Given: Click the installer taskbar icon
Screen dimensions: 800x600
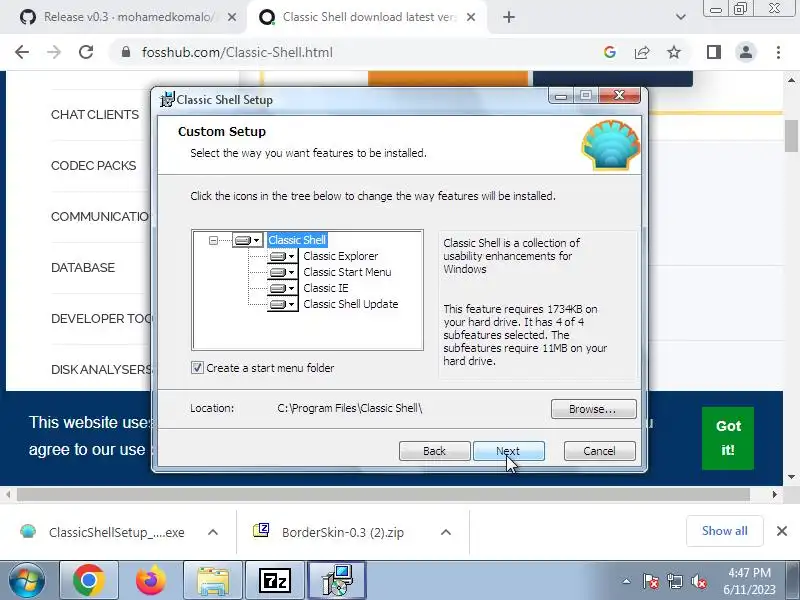Looking at the screenshot, I should (x=337, y=581).
